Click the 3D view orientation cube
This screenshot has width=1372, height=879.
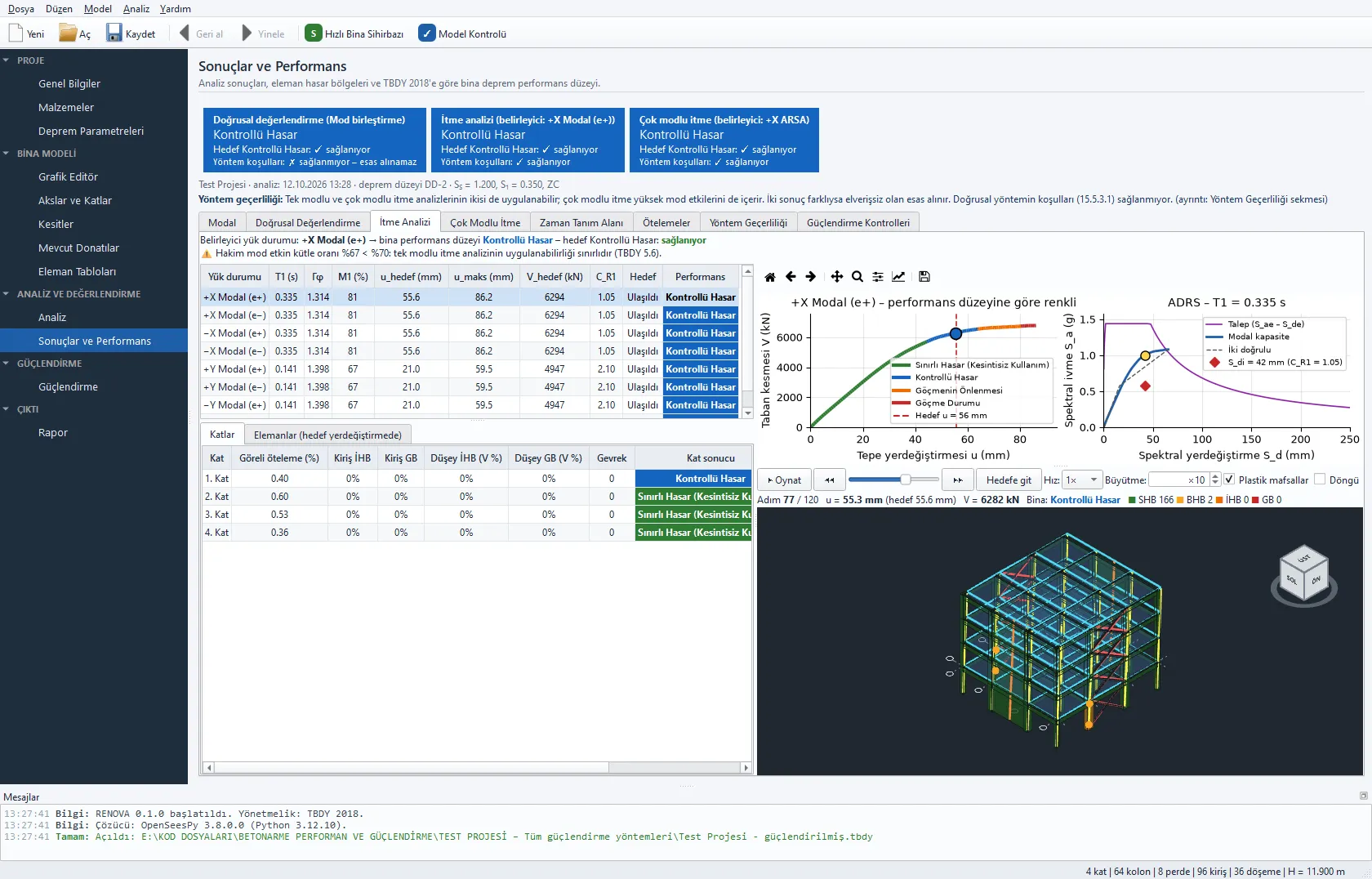coord(1304,572)
